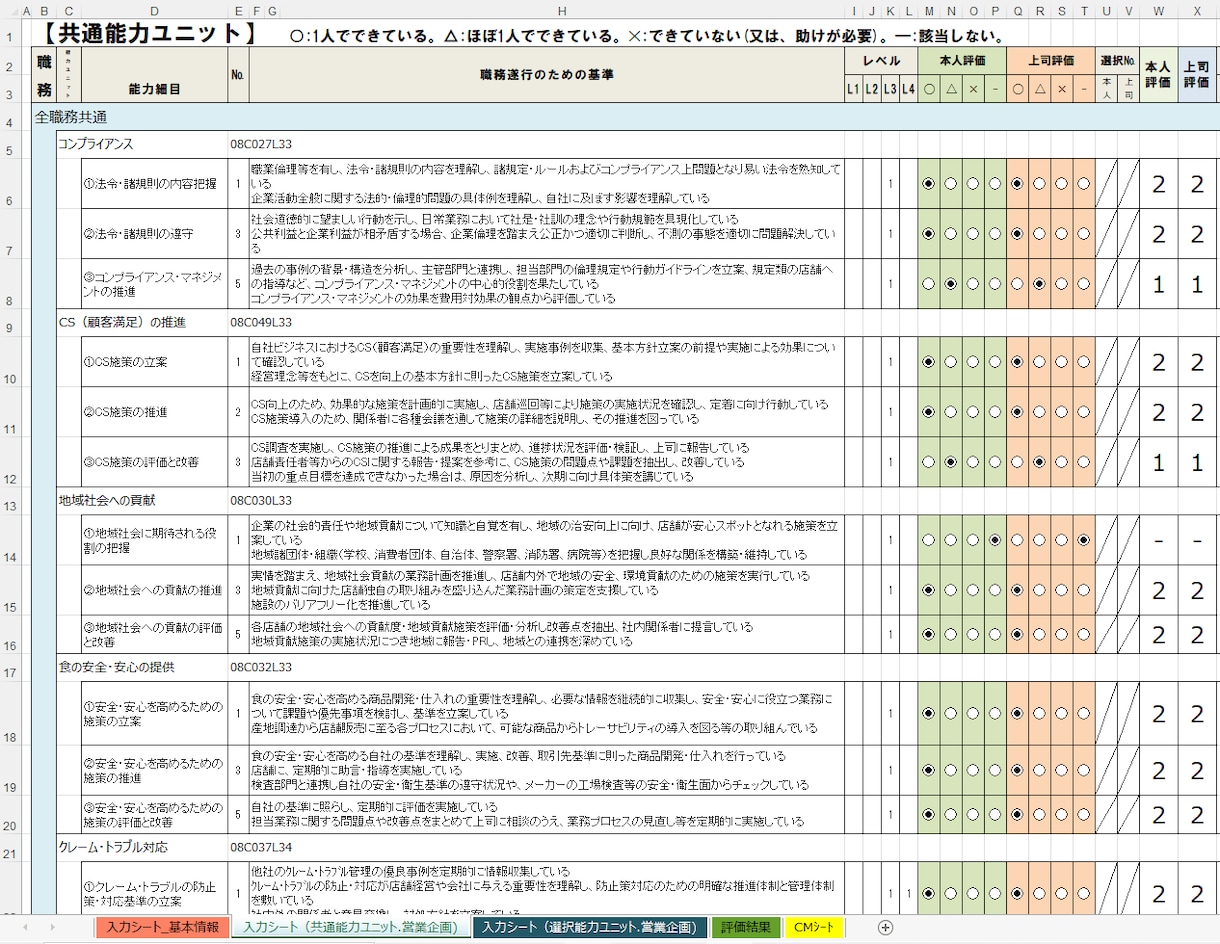Select 本人評価 △ for ②CS施策の推進
This screenshot has width=1220, height=944.
(951, 412)
